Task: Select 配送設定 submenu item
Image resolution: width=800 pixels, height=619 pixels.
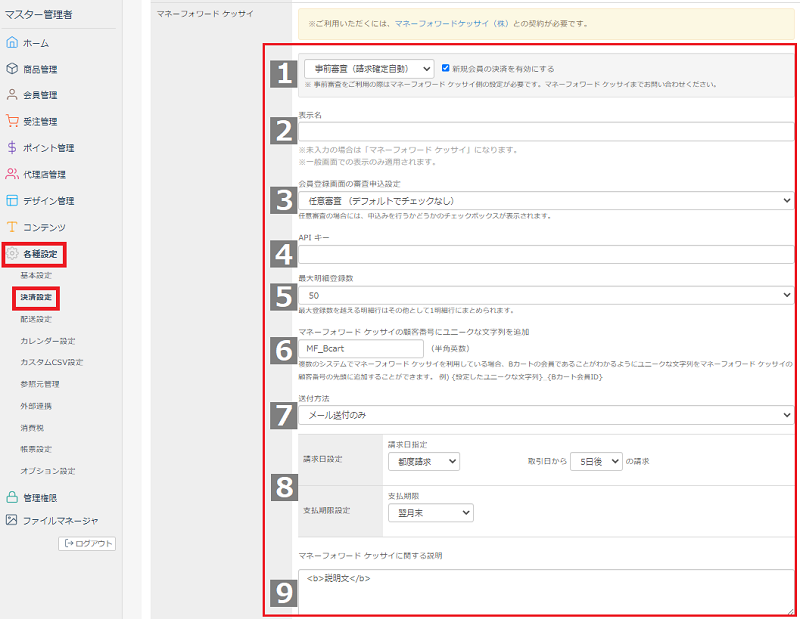Action: point(36,319)
